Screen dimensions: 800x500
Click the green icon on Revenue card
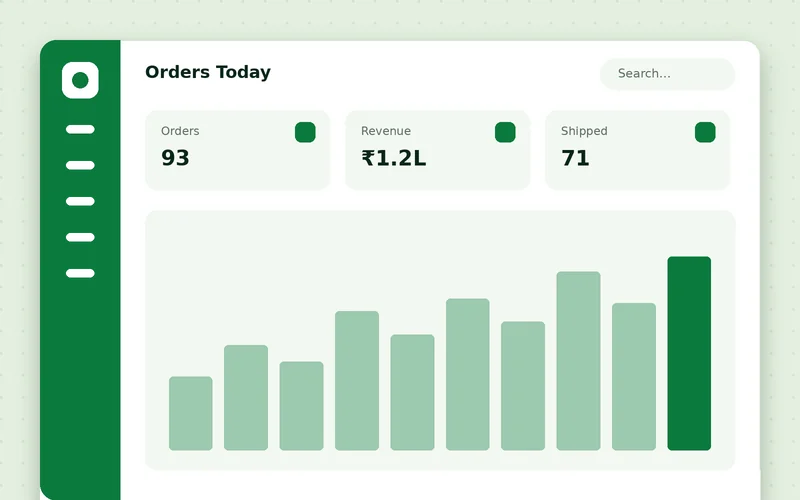point(505,132)
